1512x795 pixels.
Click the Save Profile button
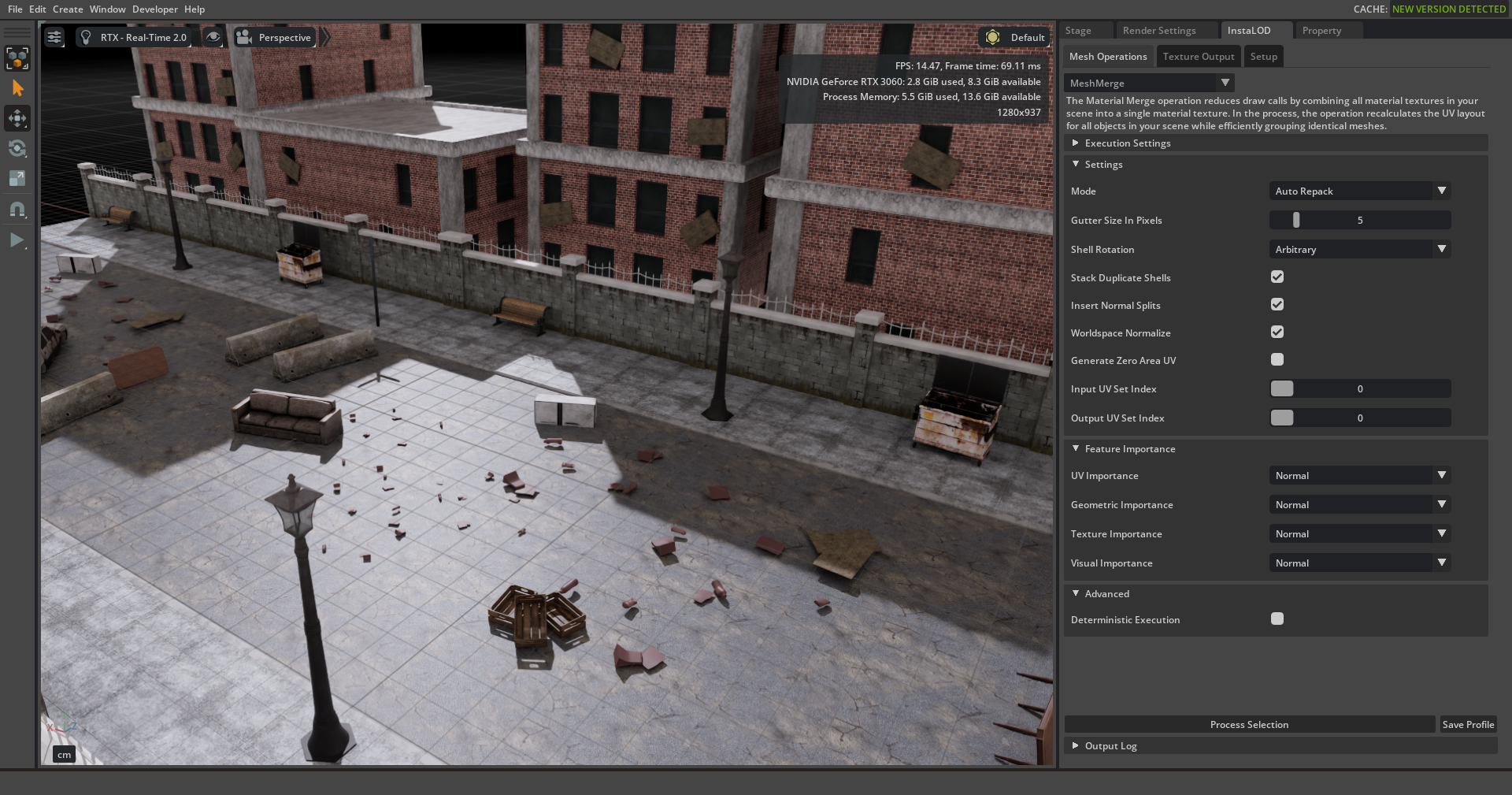click(1468, 725)
